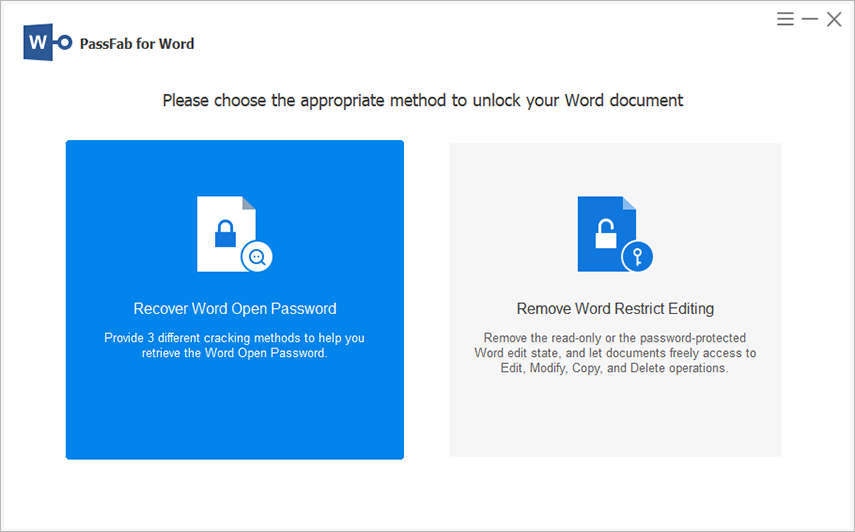
Task: Click the 'Please choose the appropriate method' heading
Action: click(423, 101)
